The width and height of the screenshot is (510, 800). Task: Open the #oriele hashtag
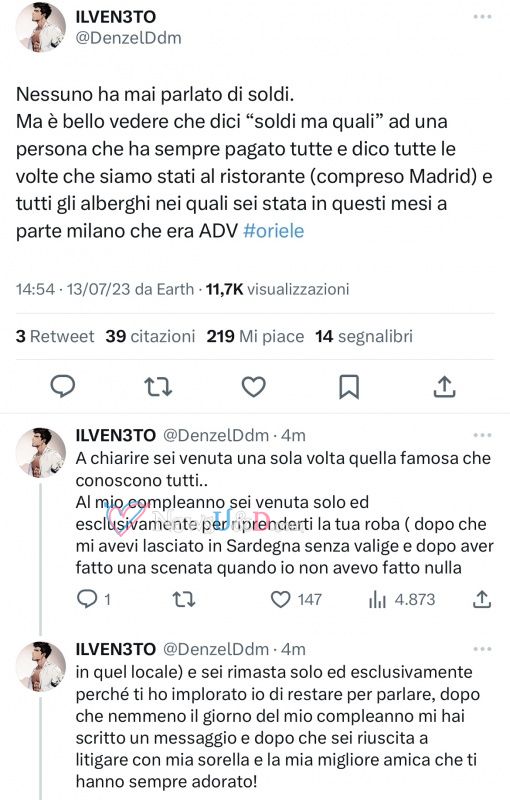click(x=274, y=231)
